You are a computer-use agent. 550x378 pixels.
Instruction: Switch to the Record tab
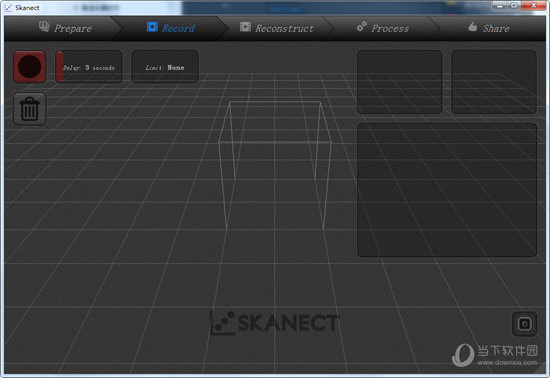tap(171, 28)
